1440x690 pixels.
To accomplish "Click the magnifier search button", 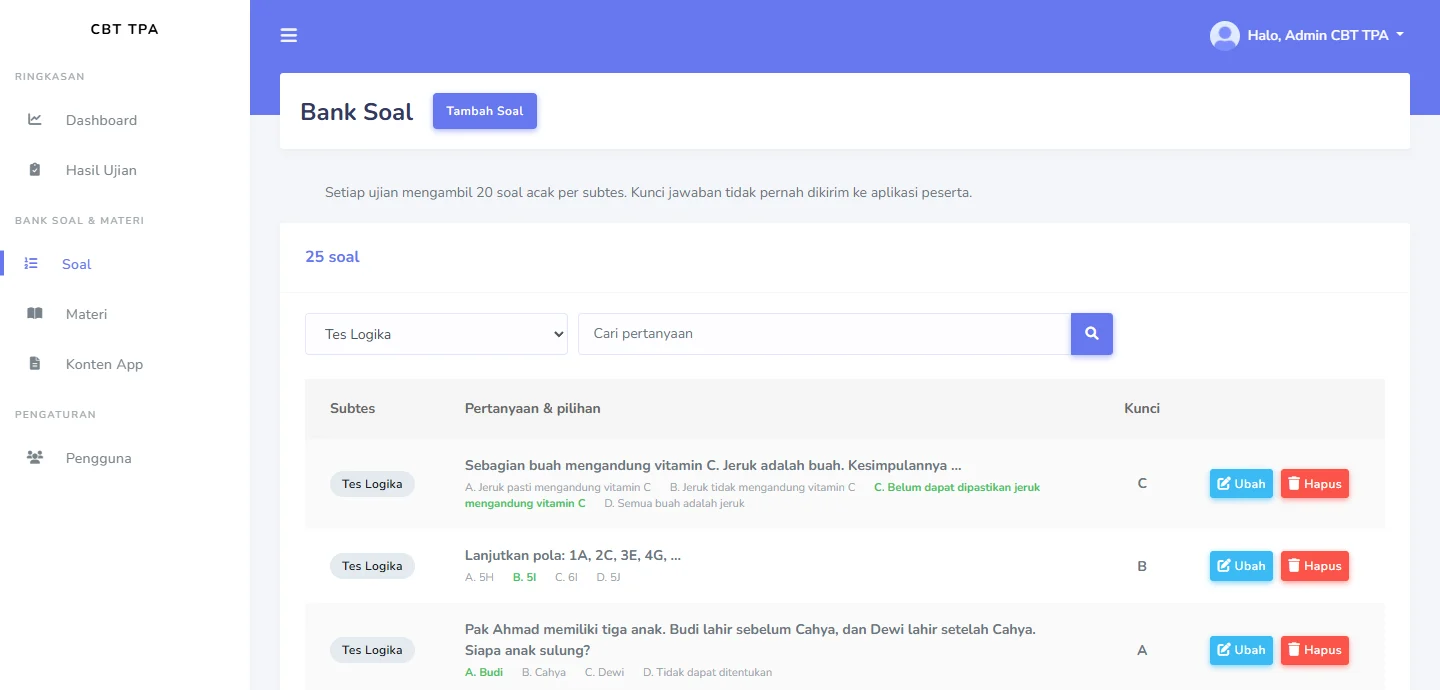I will pos(1092,334).
